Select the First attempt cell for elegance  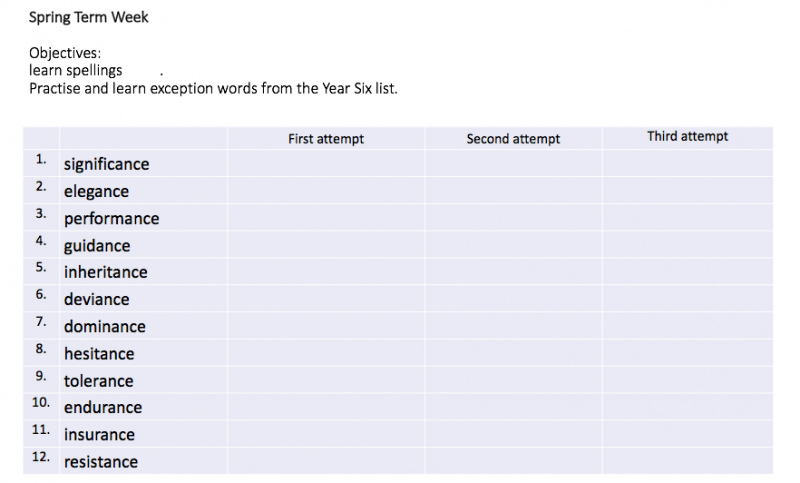coord(326,190)
